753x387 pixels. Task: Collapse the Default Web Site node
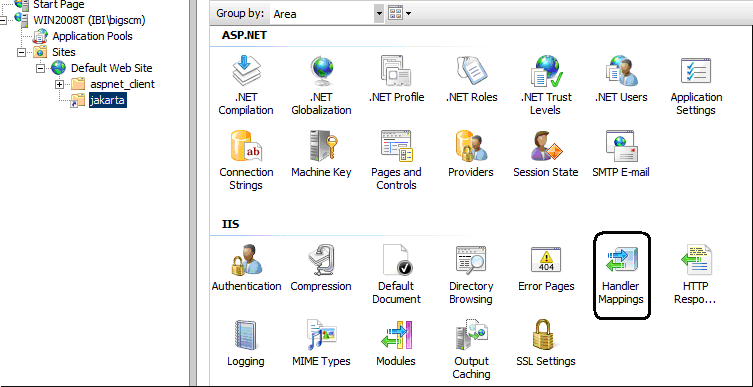(x=41, y=68)
